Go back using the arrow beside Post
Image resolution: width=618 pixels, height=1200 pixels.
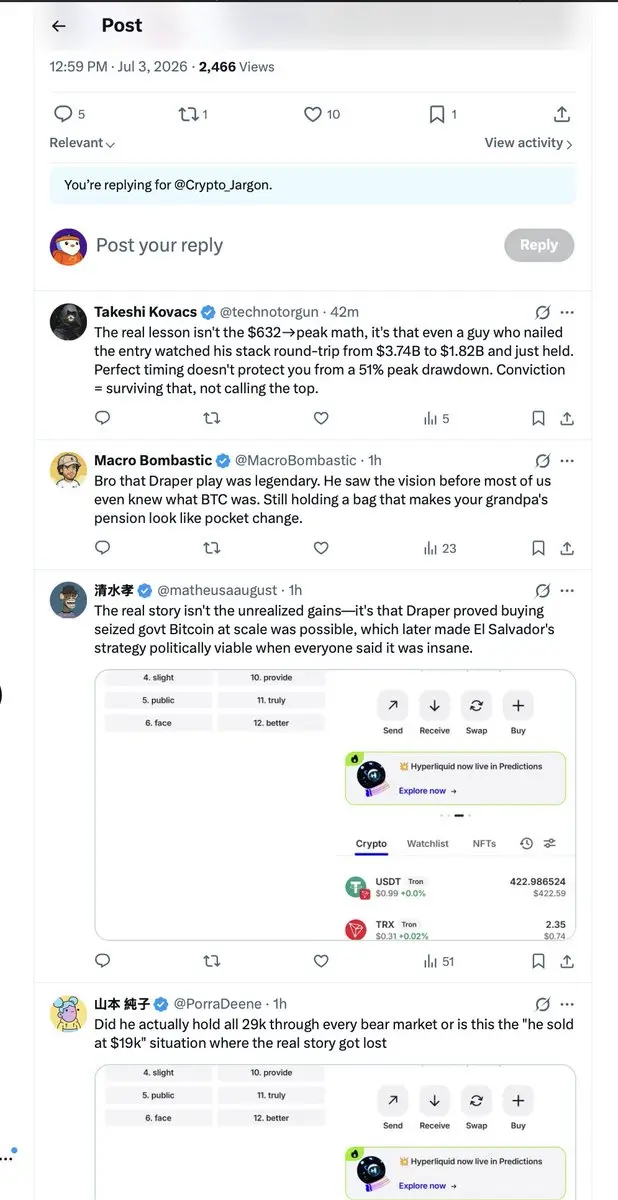click(x=59, y=27)
